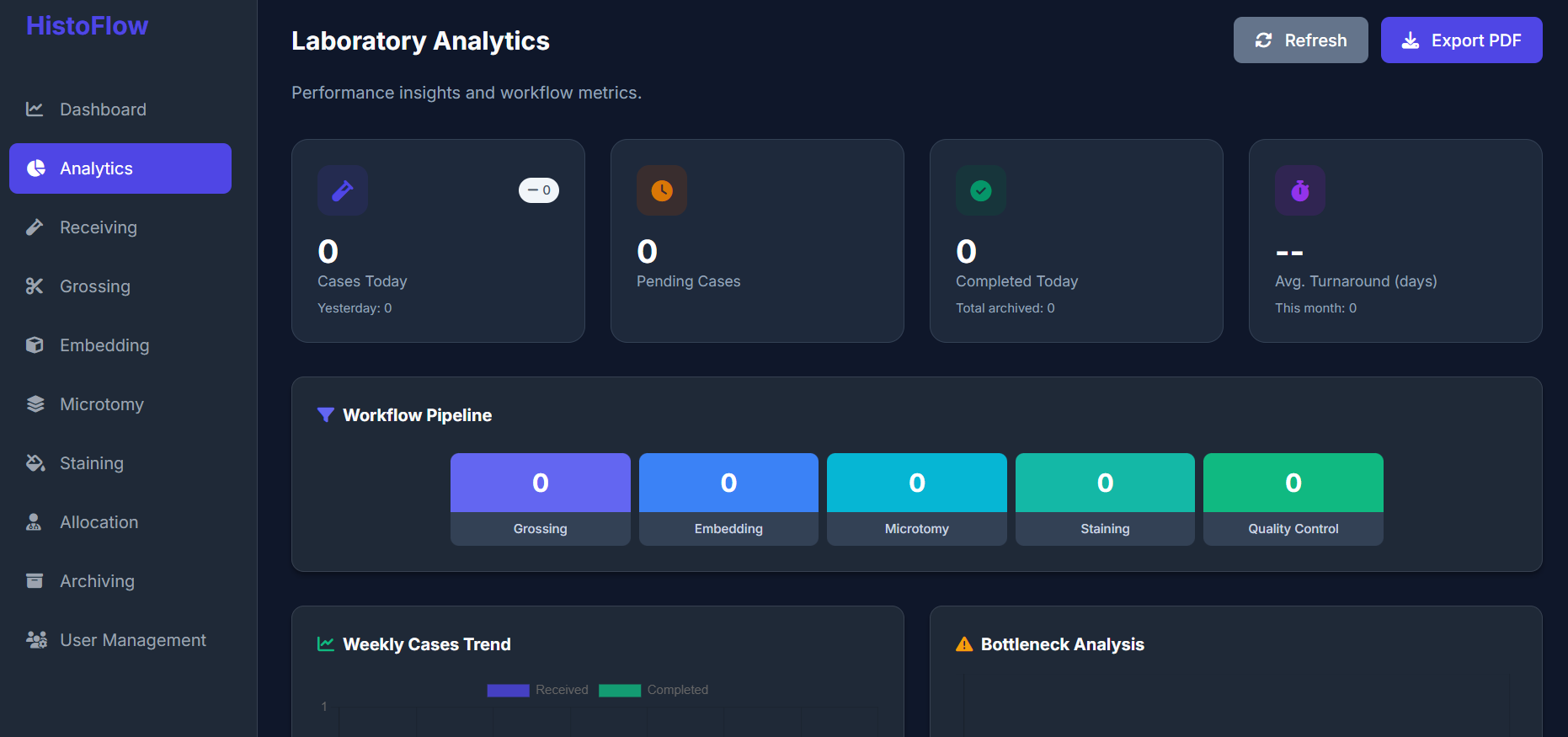Image resolution: width=1568 pixels, height=737 pixels.
Task: Click the Cases Today change badge
Action: tap(539, 190)
